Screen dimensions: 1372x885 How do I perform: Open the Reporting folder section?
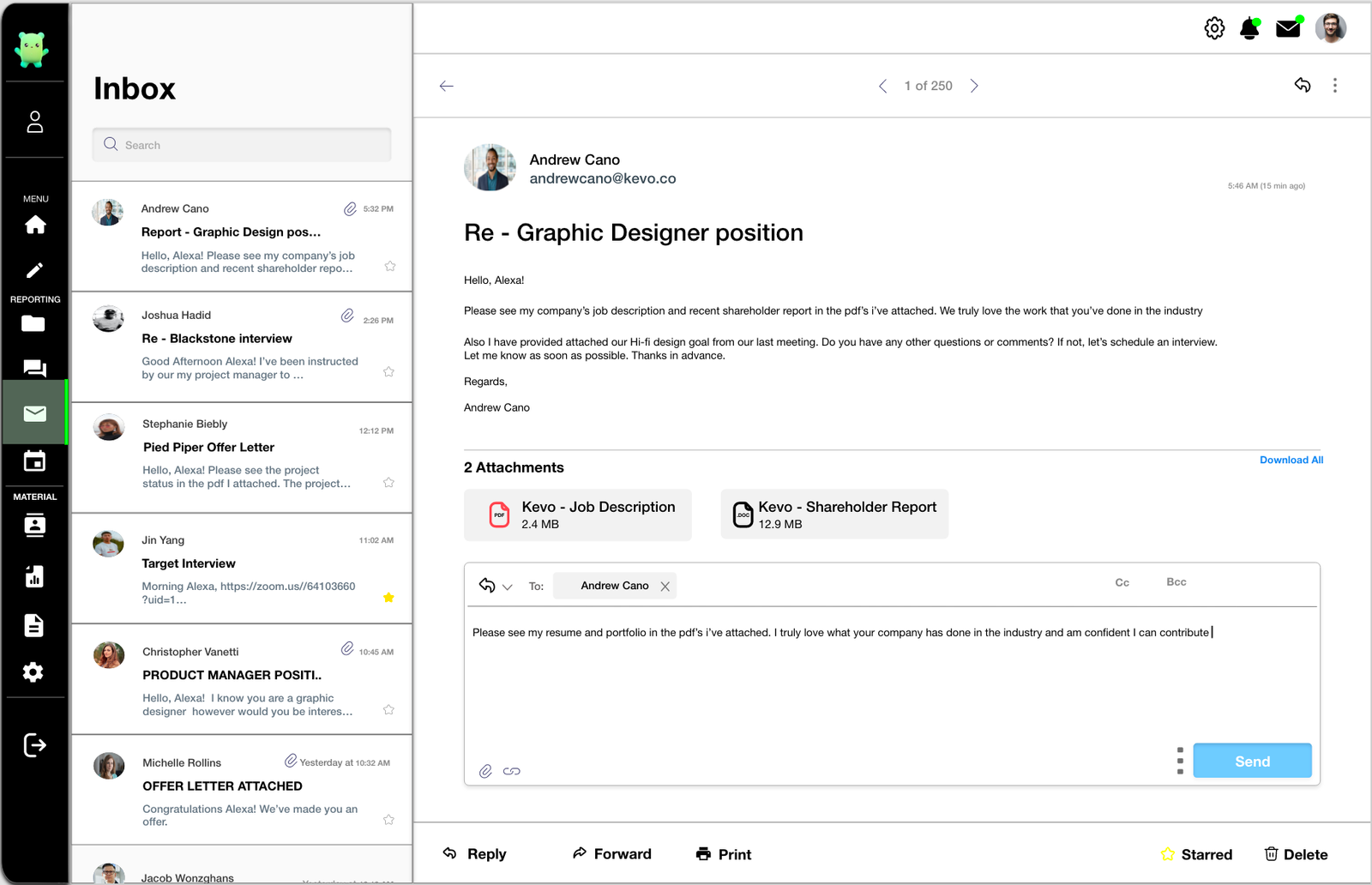click(34, 323)
